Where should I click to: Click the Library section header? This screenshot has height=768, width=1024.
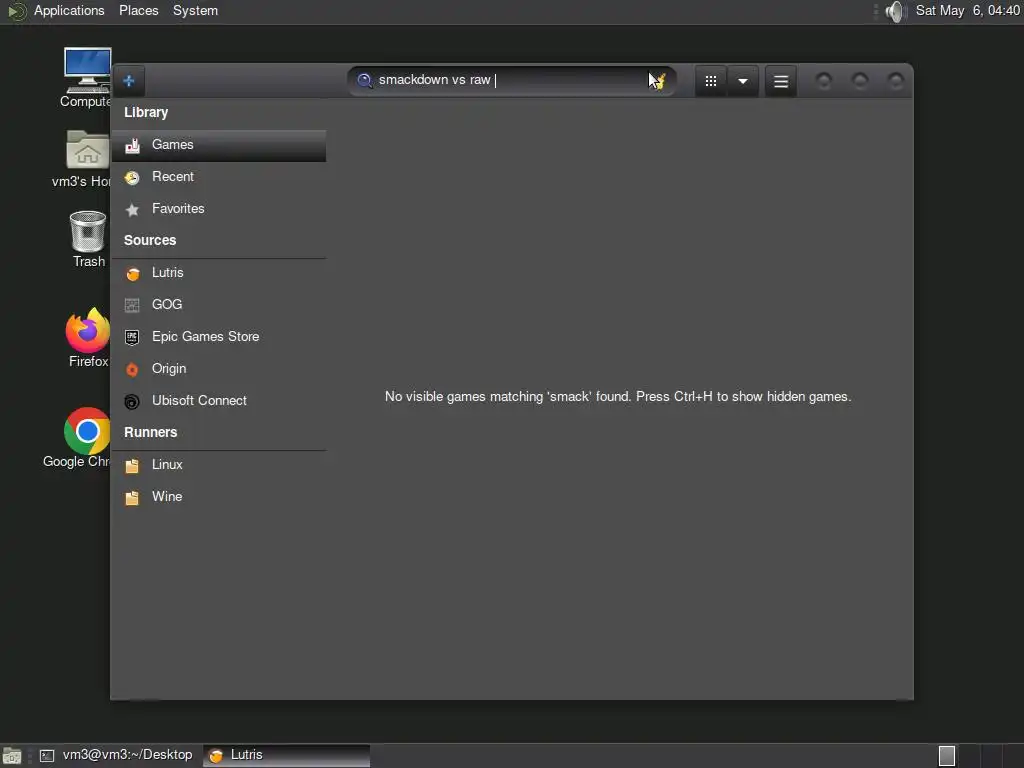click(x=146, y=112)
